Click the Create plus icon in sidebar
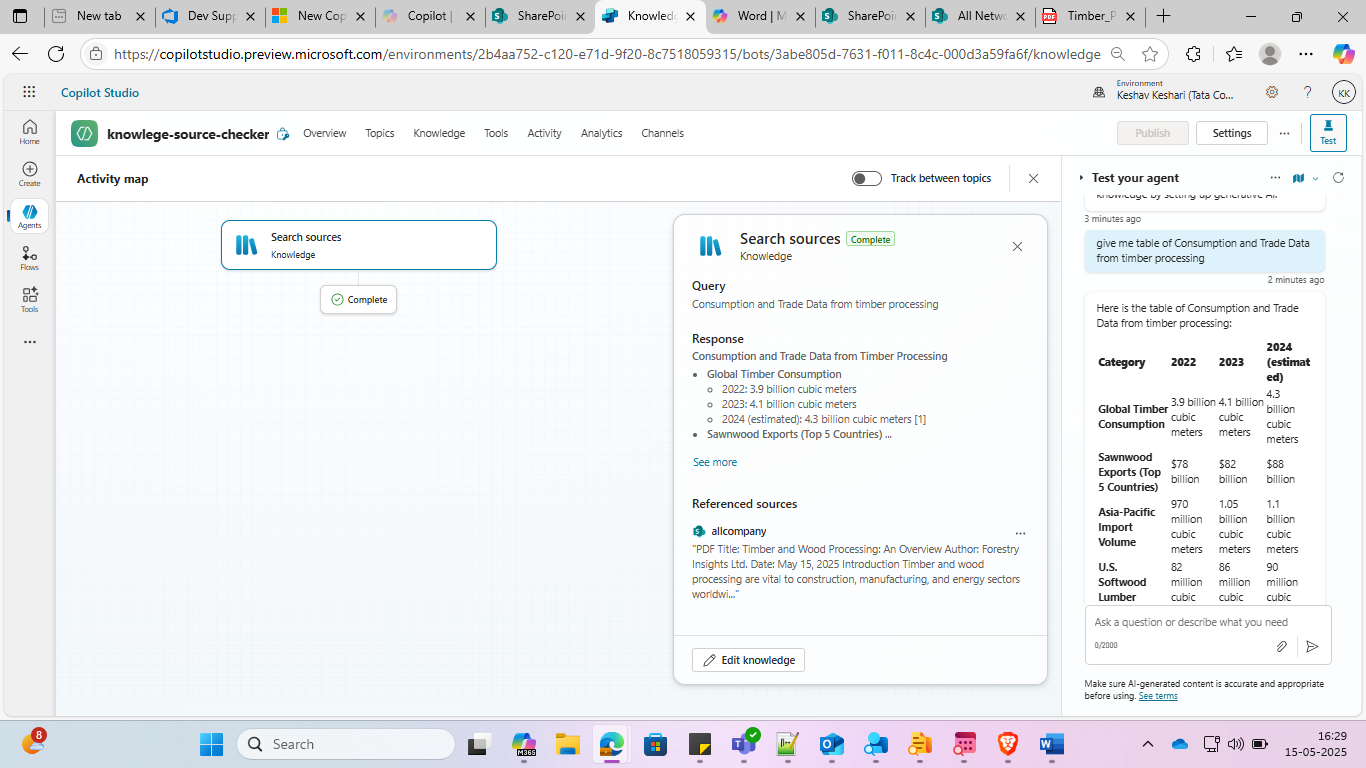The image size is (1366, 768). (x=30, y=174)
